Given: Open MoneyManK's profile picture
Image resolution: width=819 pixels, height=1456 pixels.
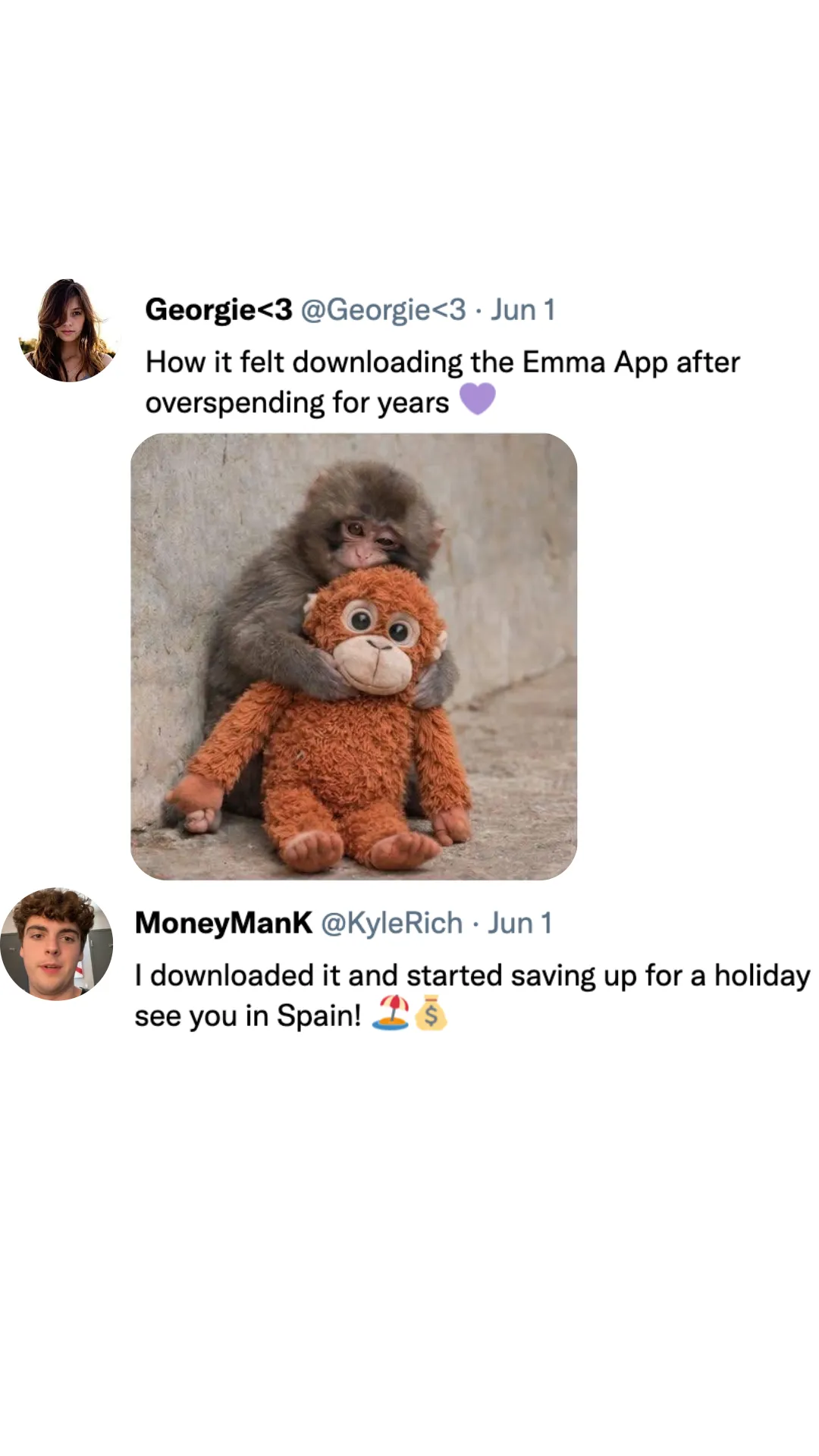Looking at the screenshot, I should [x=57, y=944].
